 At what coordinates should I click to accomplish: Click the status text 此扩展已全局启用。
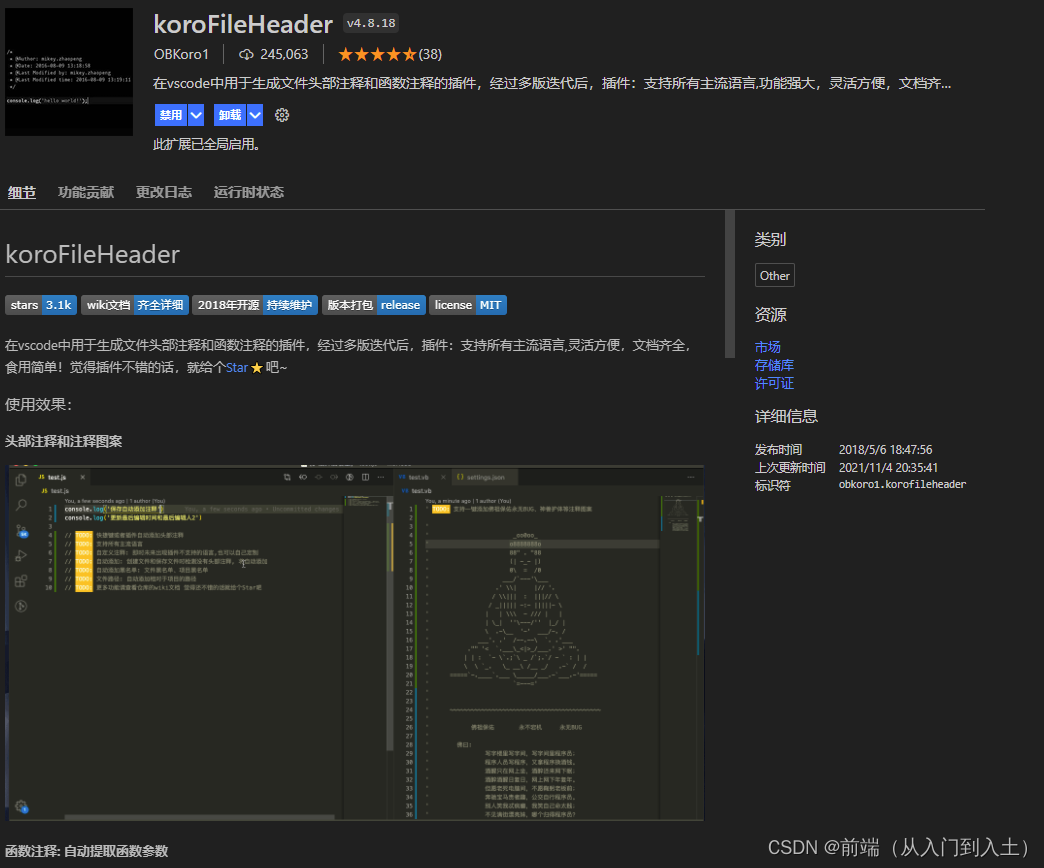click(206, 144)
